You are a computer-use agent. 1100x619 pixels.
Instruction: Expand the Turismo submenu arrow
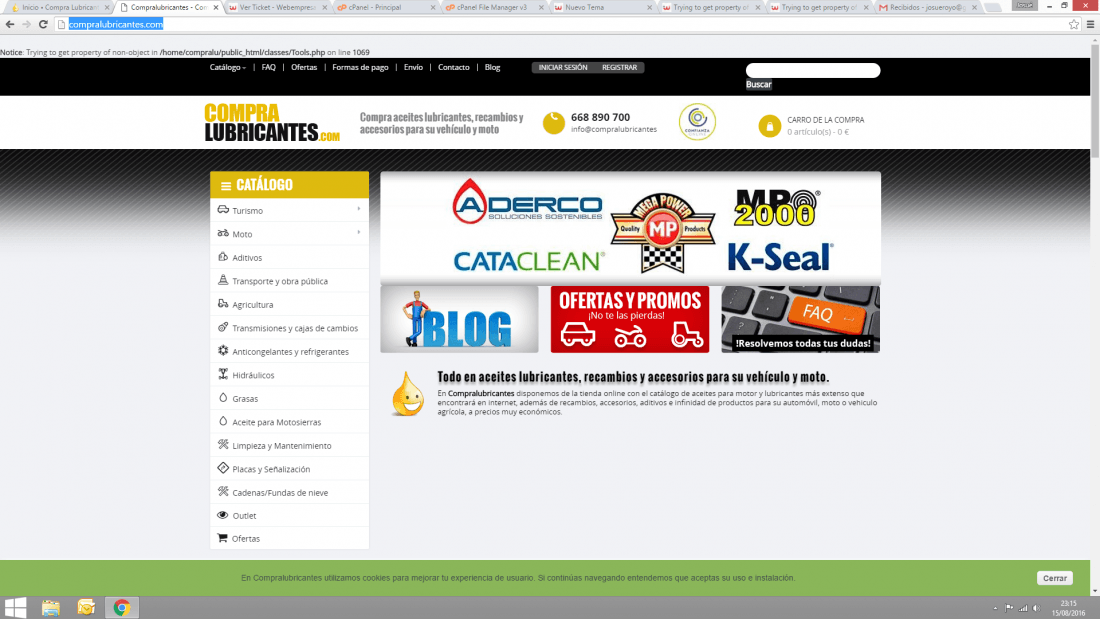tap(359, 209)
